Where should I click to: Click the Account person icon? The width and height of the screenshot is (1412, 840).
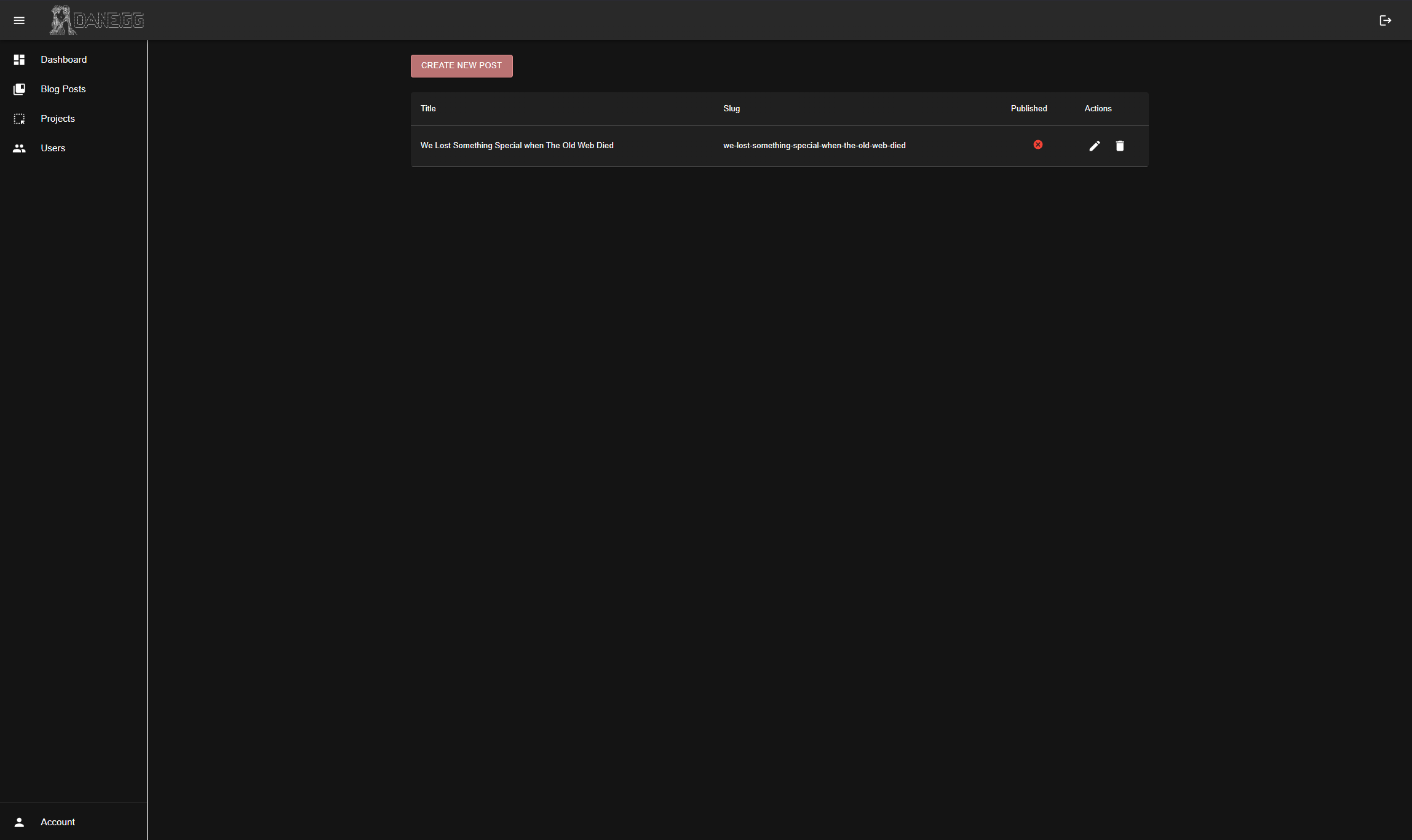(x=19, y=822)
